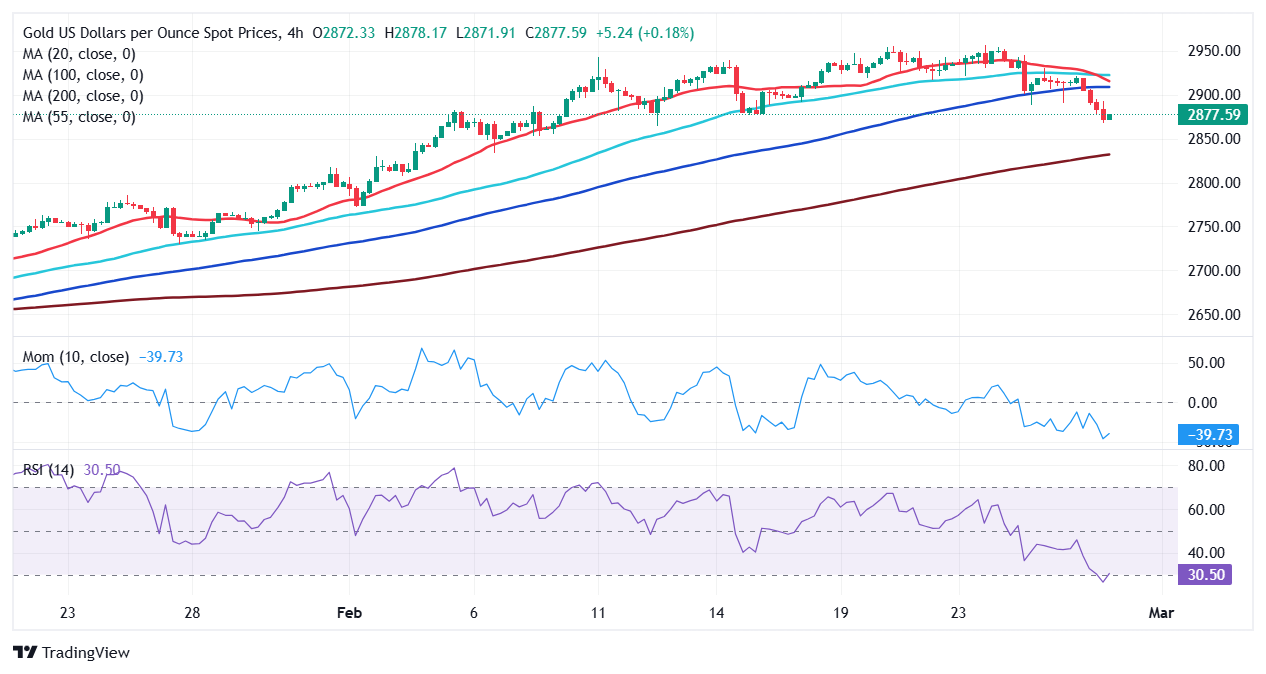Click the 2950.00 price axis label
1266x674 pixels.
click(1213, 51)
